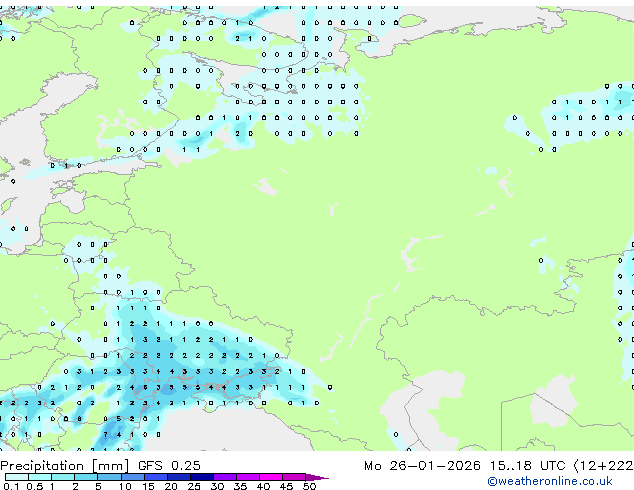Click the 25–30 mm legend swatch
Screen dimensions: 634x490
pos(202,477)
